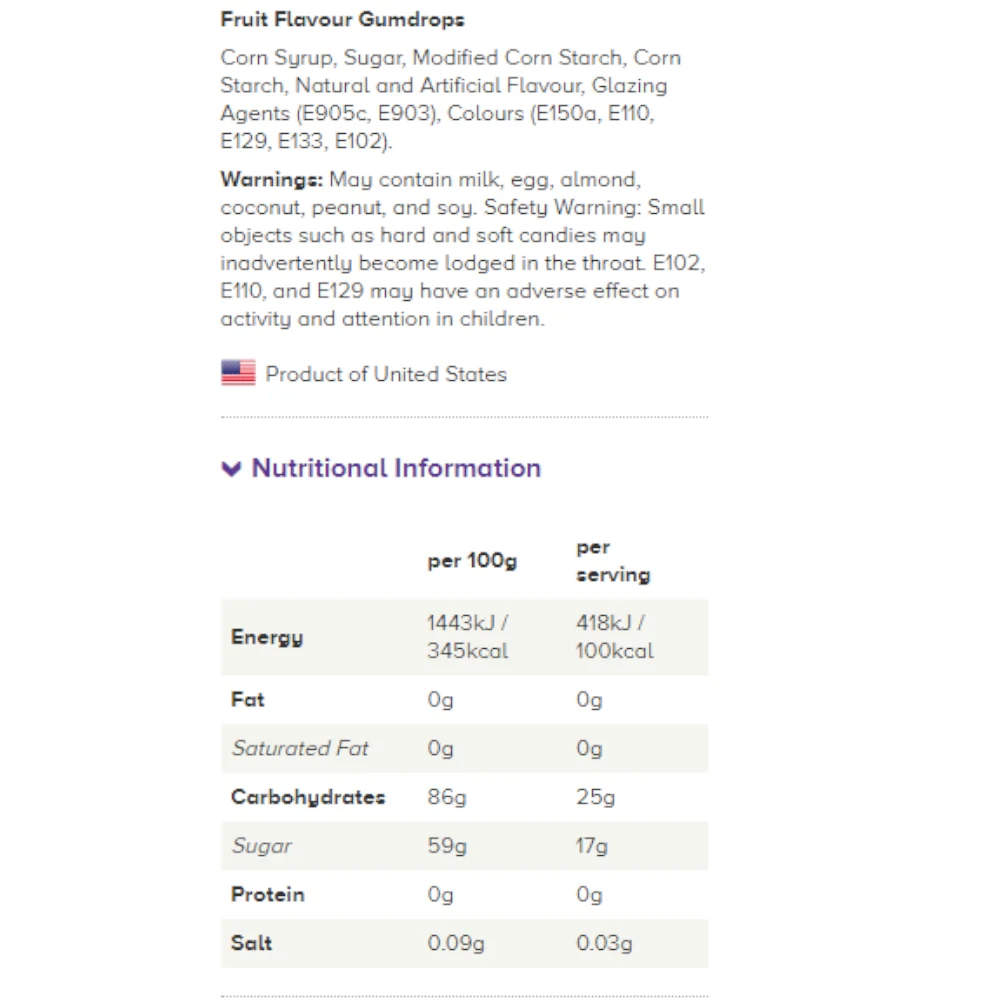Click the ingredients list paragraph

point(451,99)
